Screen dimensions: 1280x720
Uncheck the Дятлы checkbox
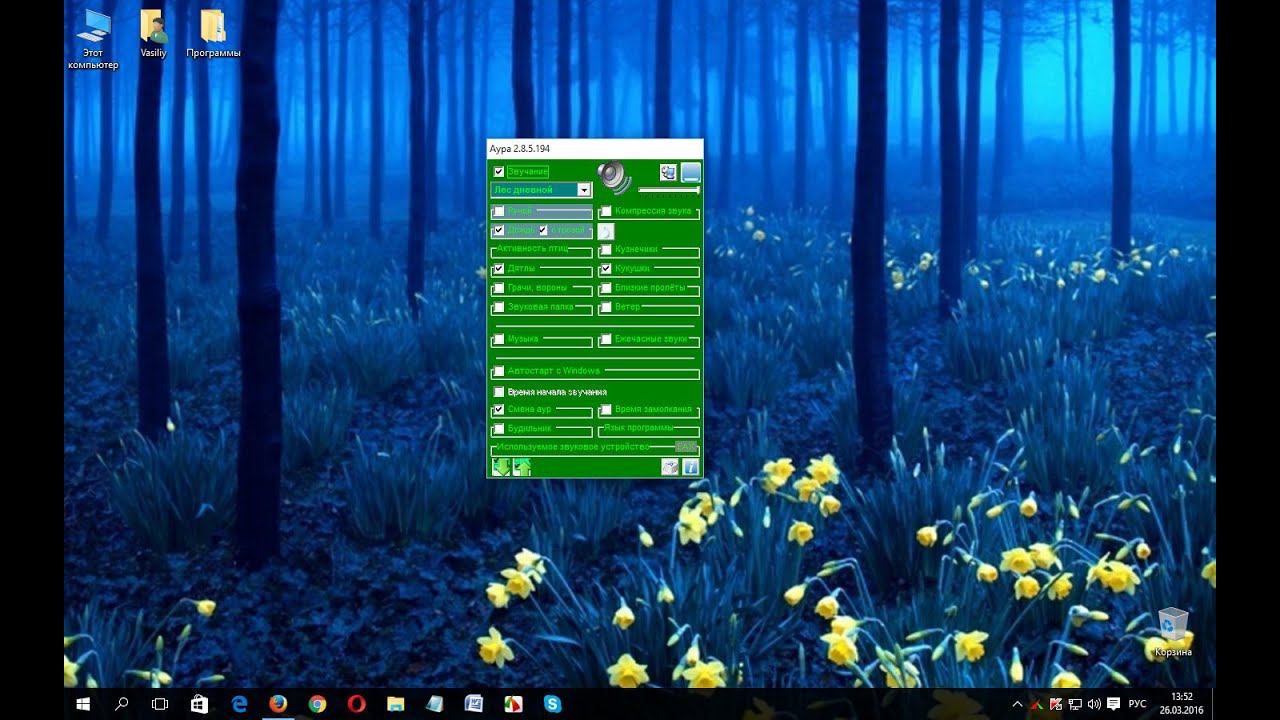pos(499,269)
